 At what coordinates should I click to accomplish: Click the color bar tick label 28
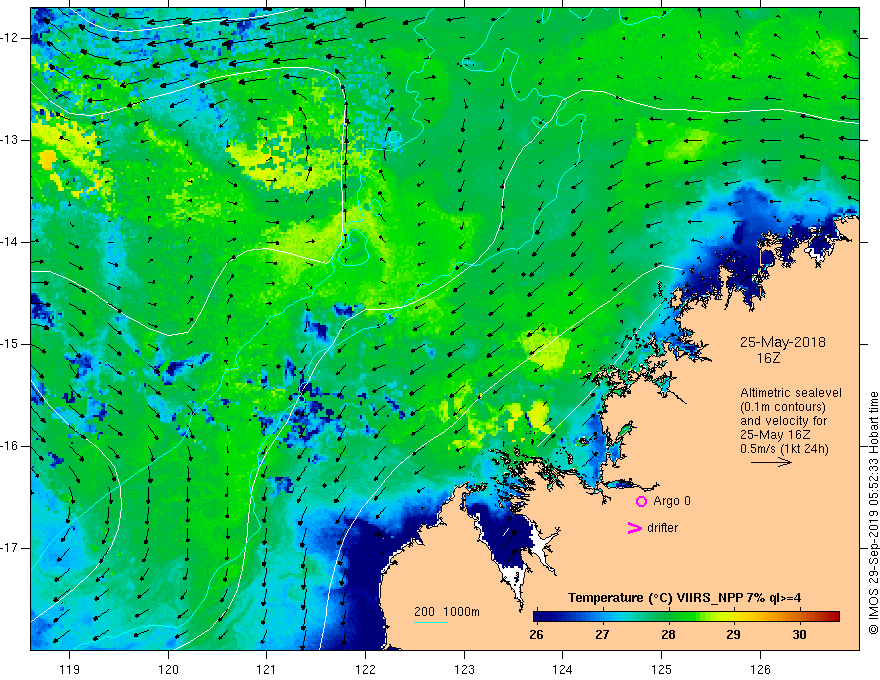point(668,635)
